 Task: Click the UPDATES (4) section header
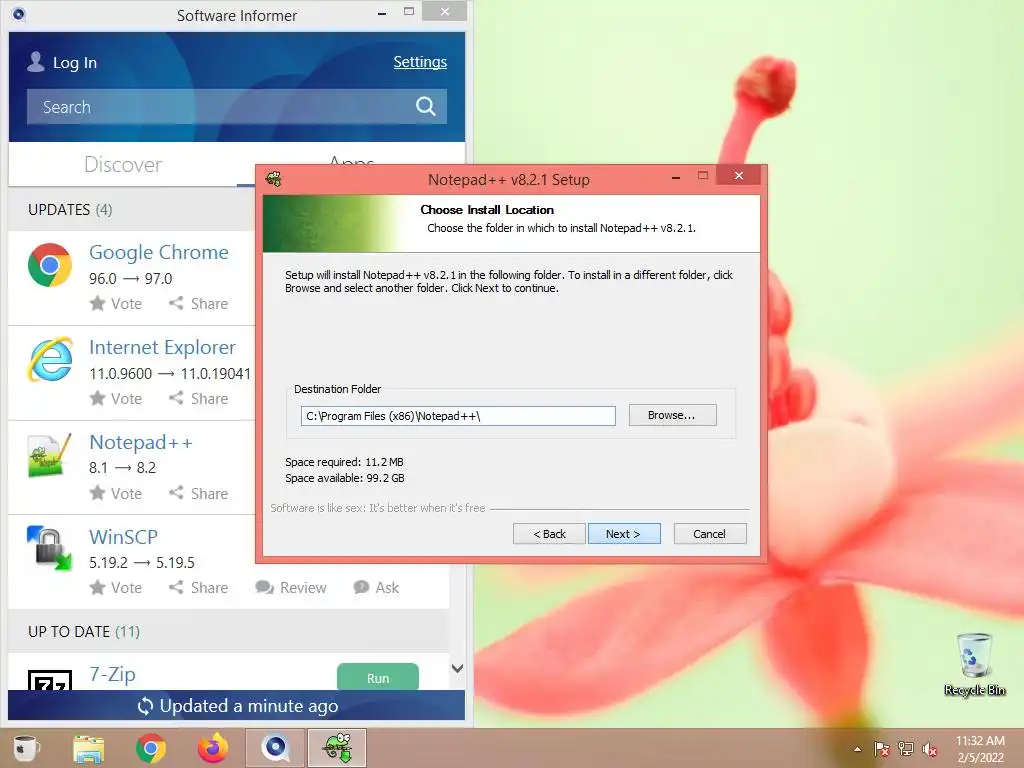70,210
